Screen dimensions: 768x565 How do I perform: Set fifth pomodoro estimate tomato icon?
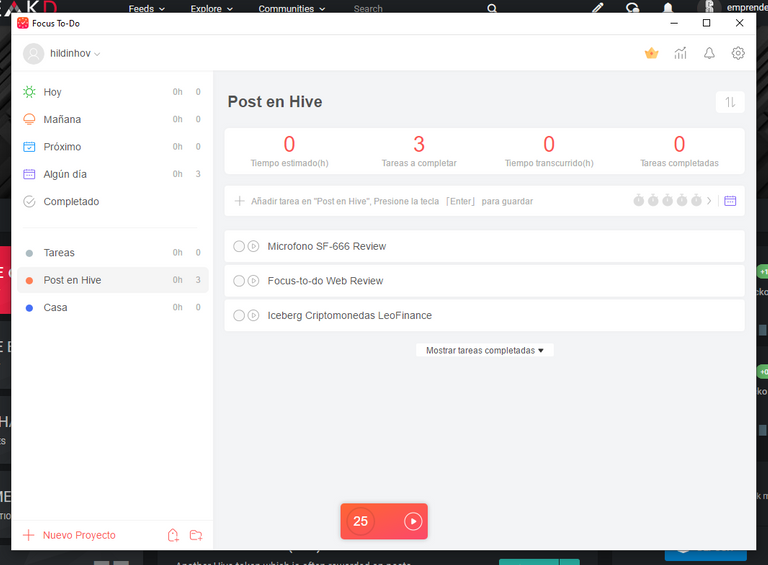[x=696, y=200]
